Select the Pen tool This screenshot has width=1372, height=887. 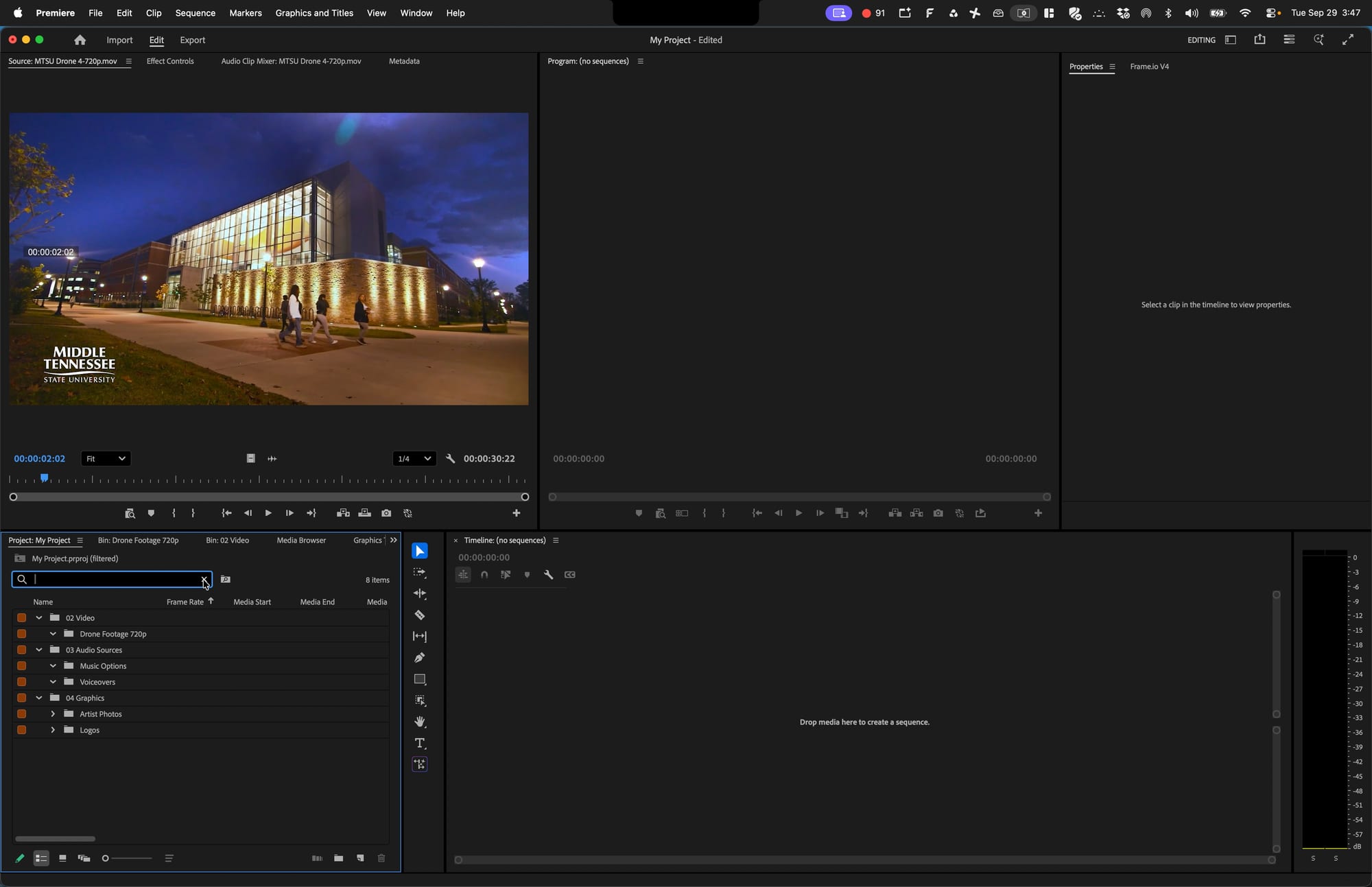420,658
